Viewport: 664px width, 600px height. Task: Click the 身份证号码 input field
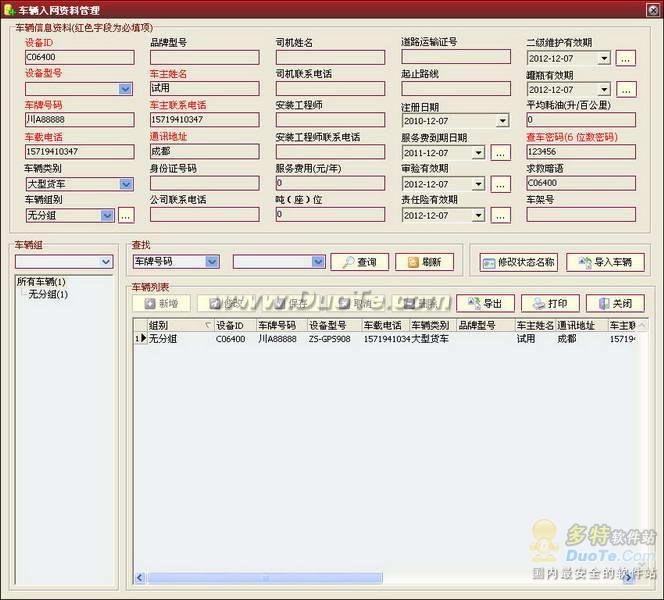pos(205,183)
